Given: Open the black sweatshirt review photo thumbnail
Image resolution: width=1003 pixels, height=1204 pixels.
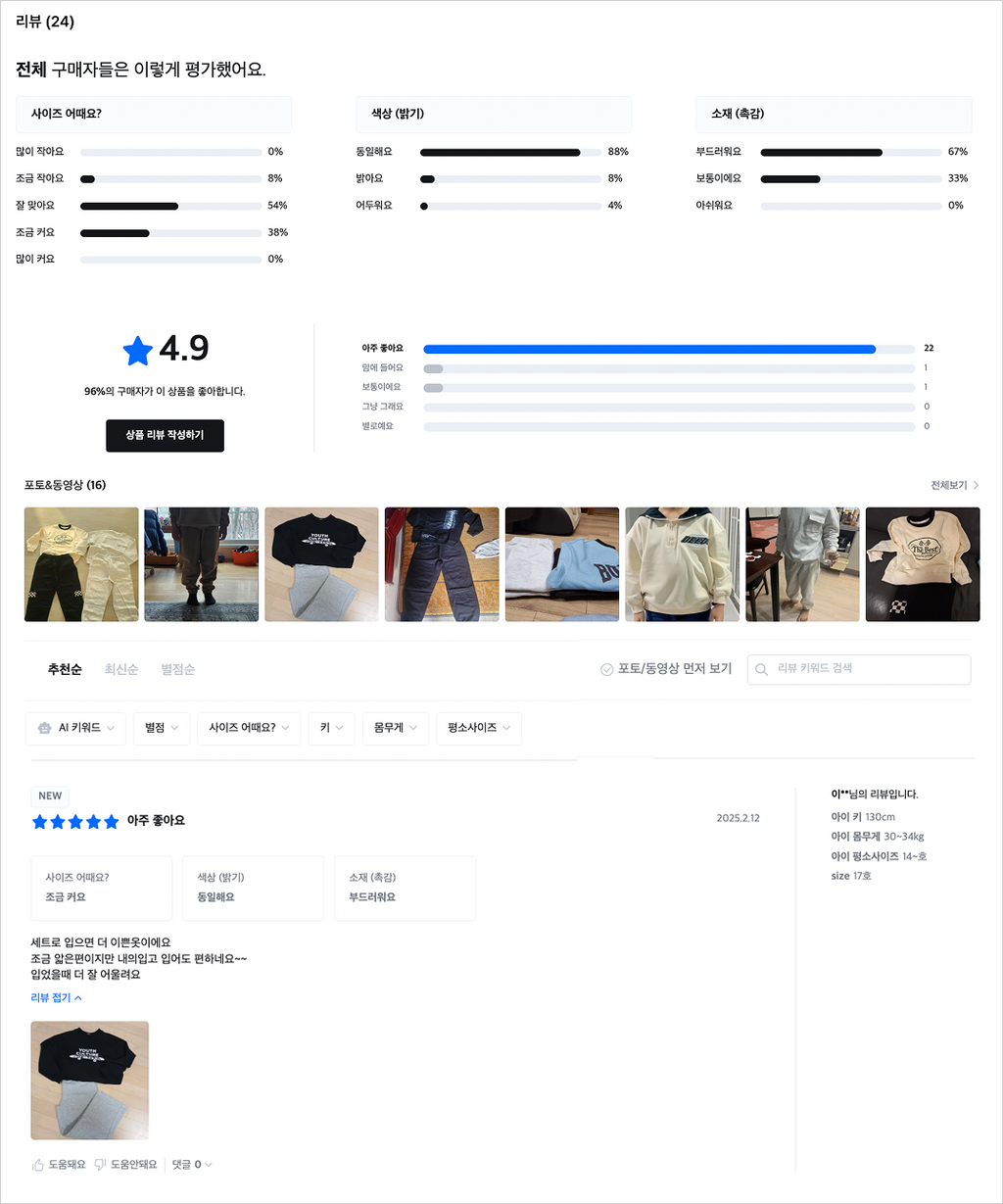Looking at the screenshot, I should tap(90, 1081).
